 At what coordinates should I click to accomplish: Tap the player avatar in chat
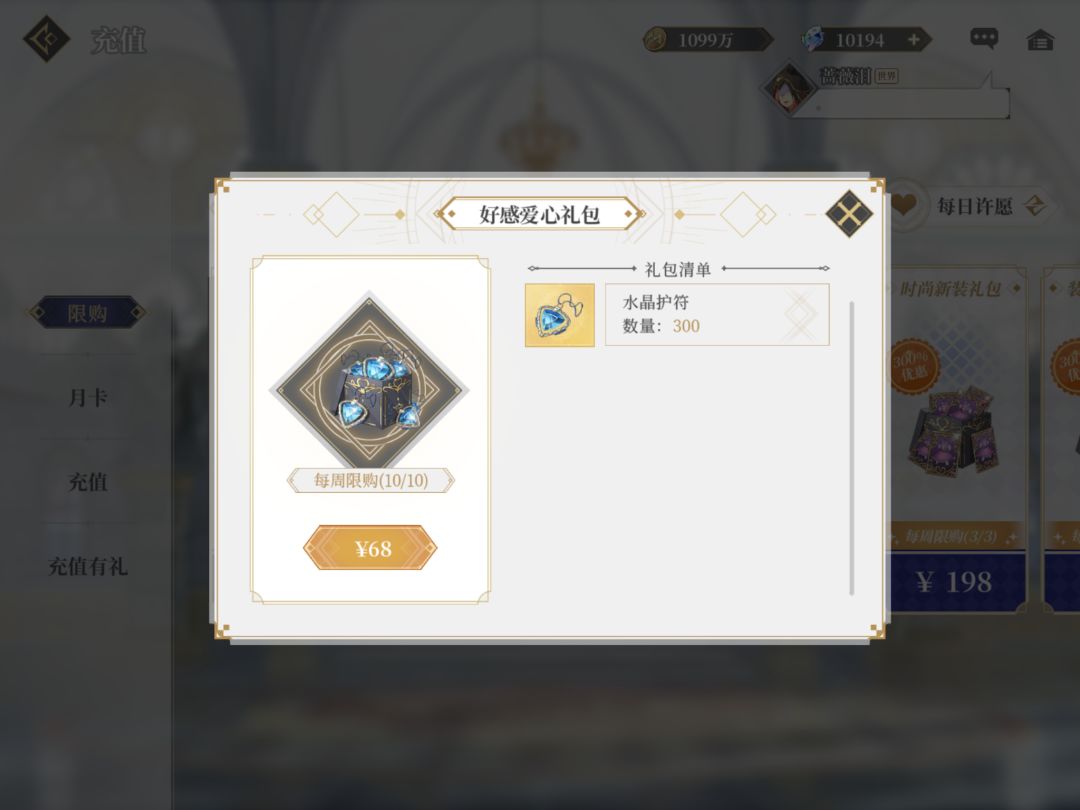tap(787, 88)
